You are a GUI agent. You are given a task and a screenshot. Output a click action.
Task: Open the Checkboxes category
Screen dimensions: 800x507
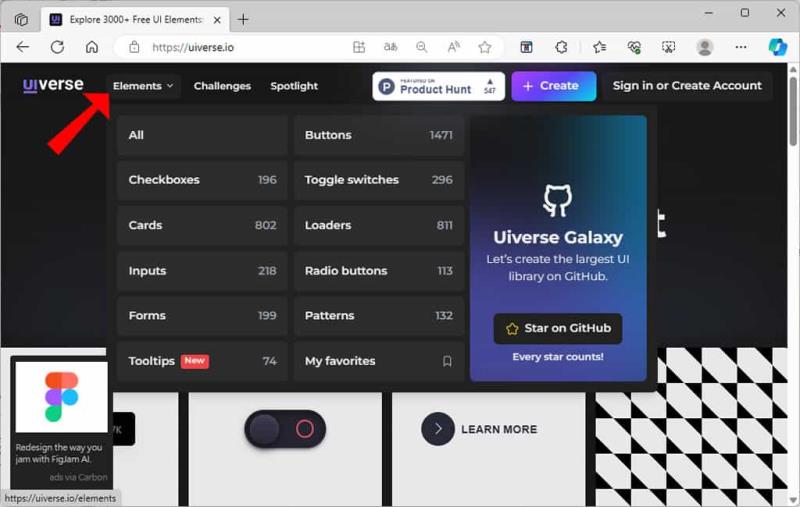202,180
